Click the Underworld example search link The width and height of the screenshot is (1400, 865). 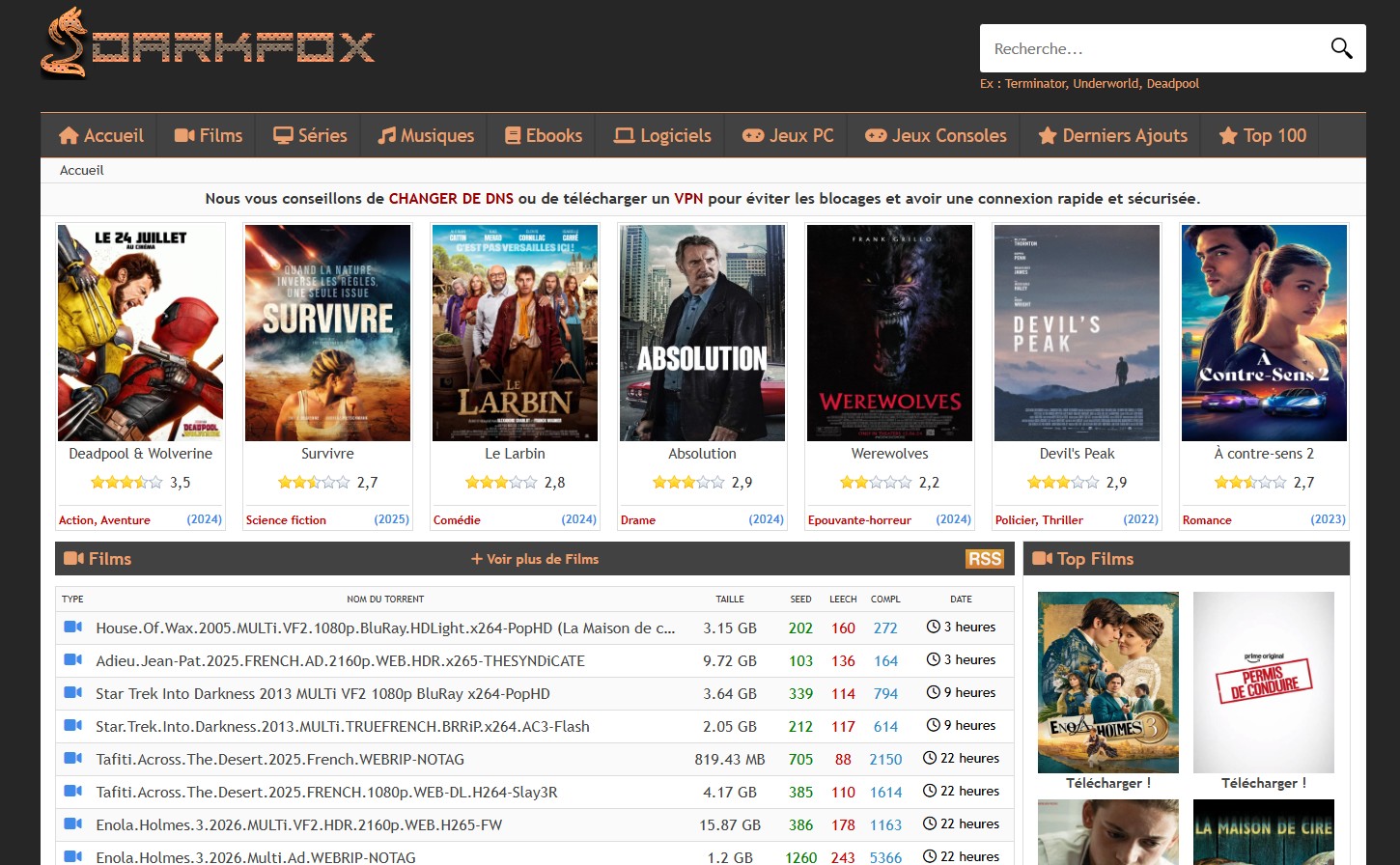(1106, 84)
